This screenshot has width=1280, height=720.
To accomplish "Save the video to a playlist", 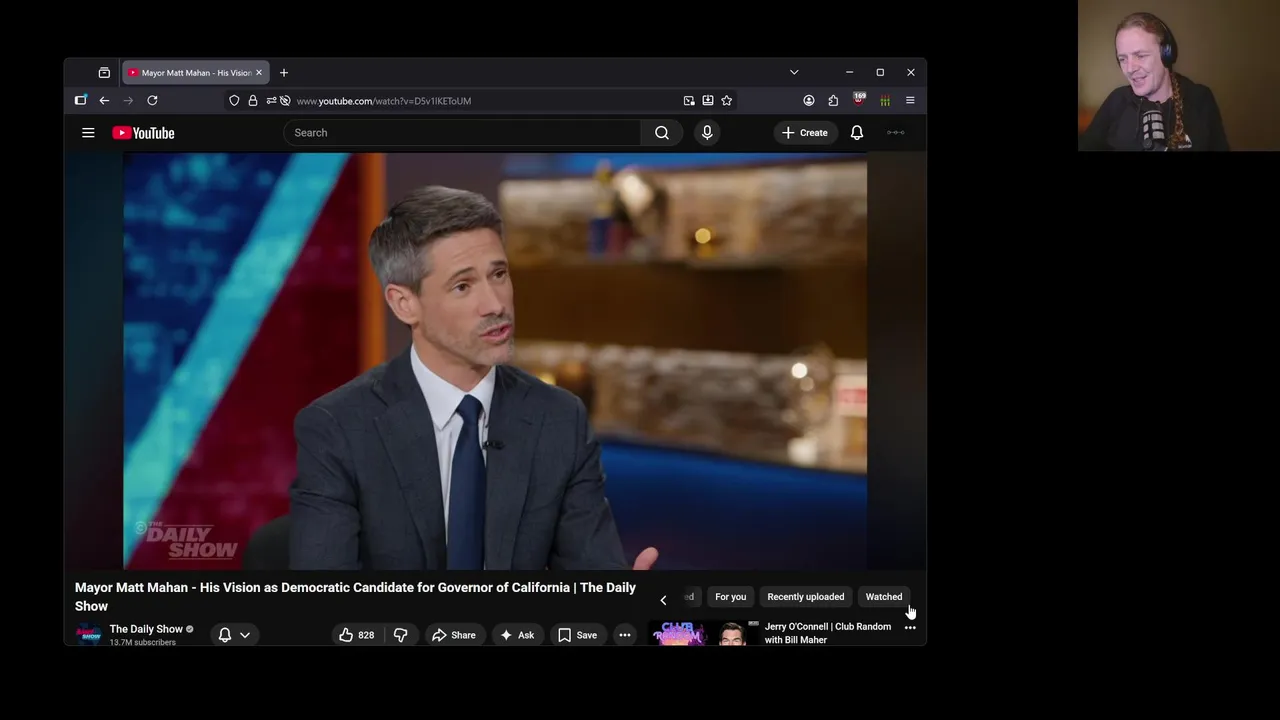I will click(x=577, y=635).
